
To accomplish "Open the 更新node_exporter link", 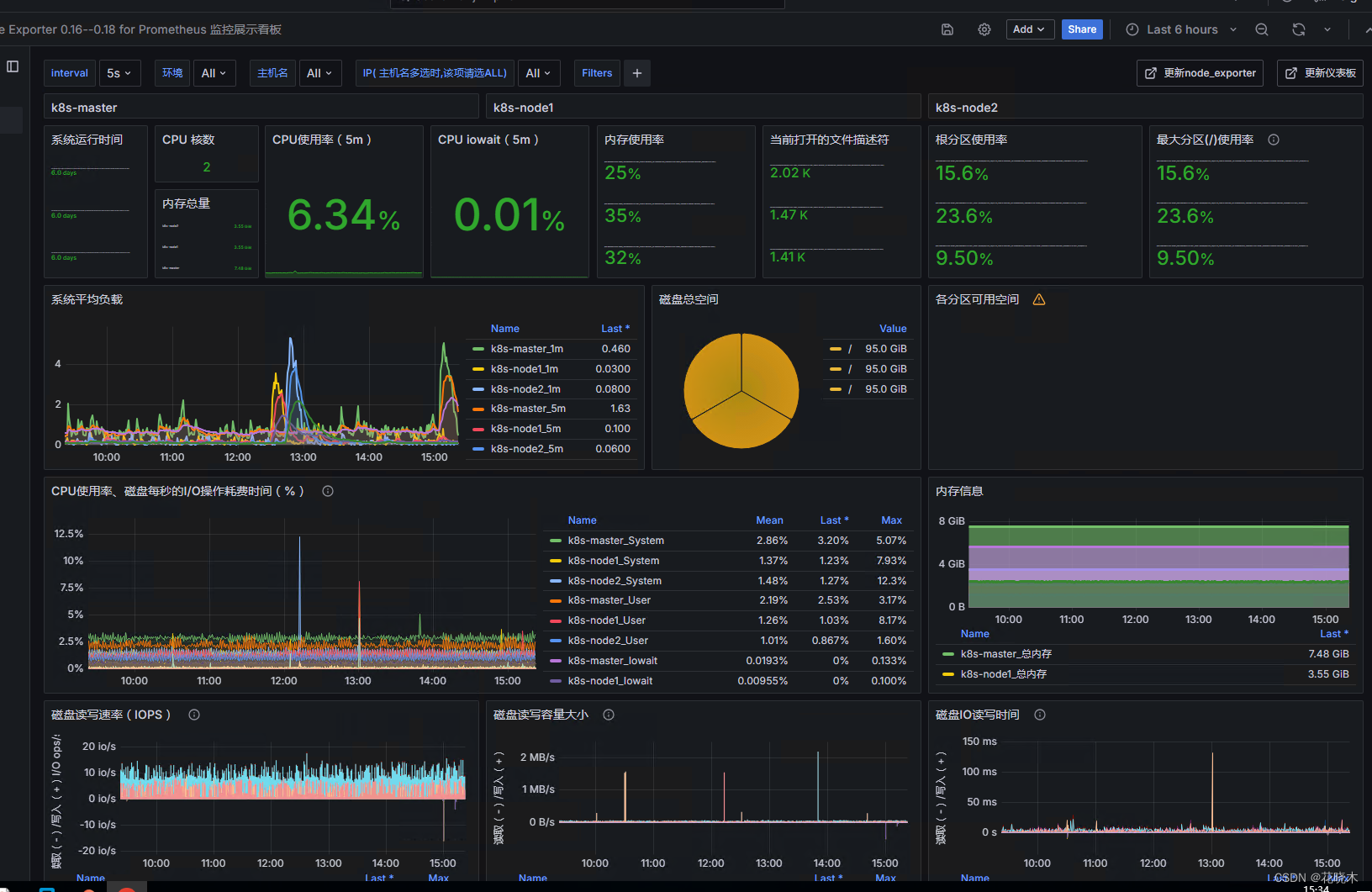I will pos(1201,73).
